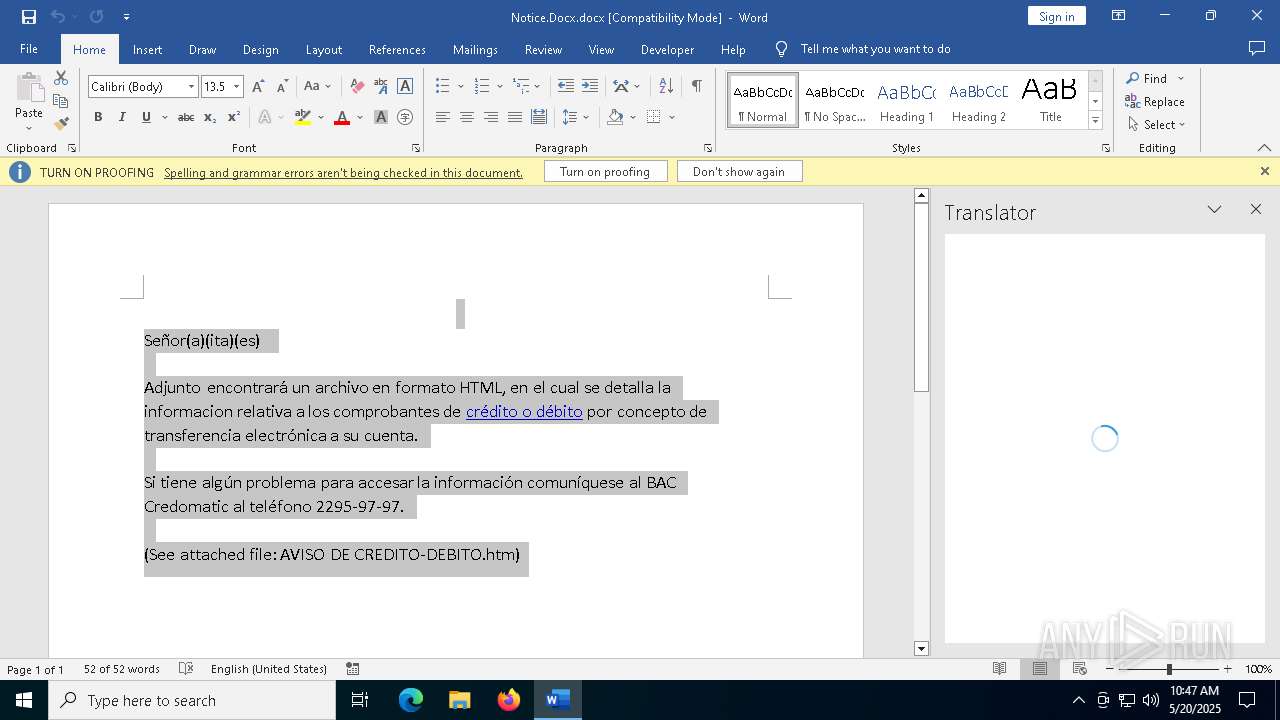Apply superscript formatting
The image size is (1280, 720).
pyautogui.click(x=234, y=117)
